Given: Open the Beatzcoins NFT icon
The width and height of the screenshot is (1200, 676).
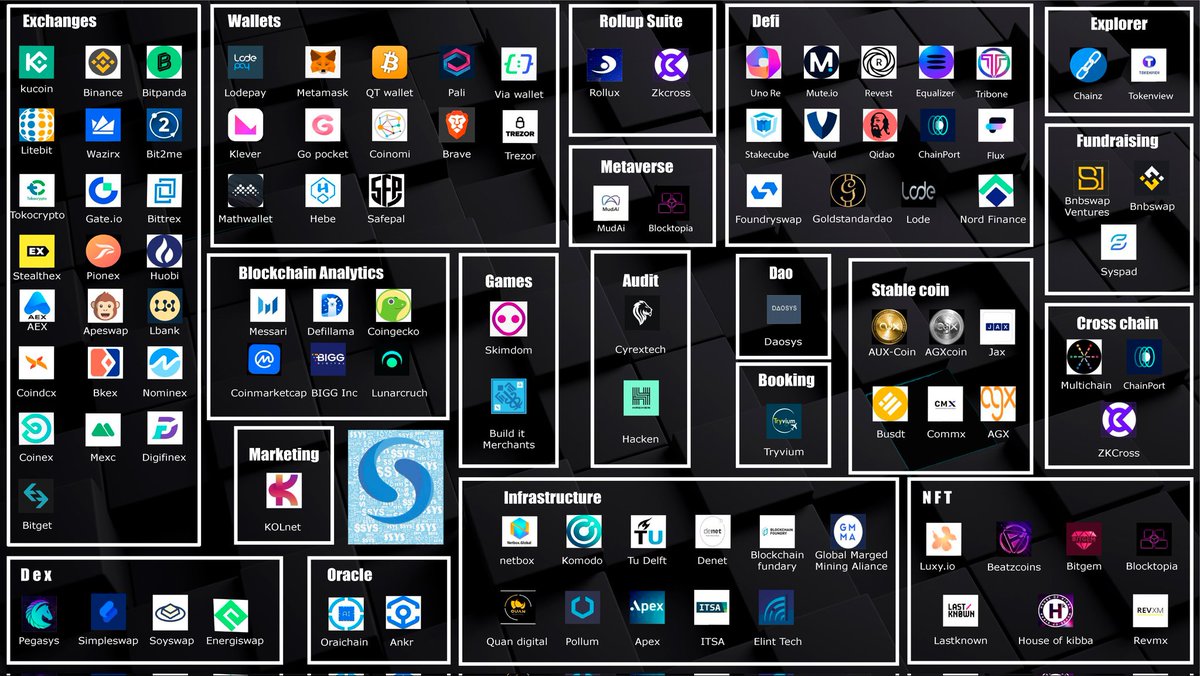Looking at the screenshot, I should [1014, 540].
